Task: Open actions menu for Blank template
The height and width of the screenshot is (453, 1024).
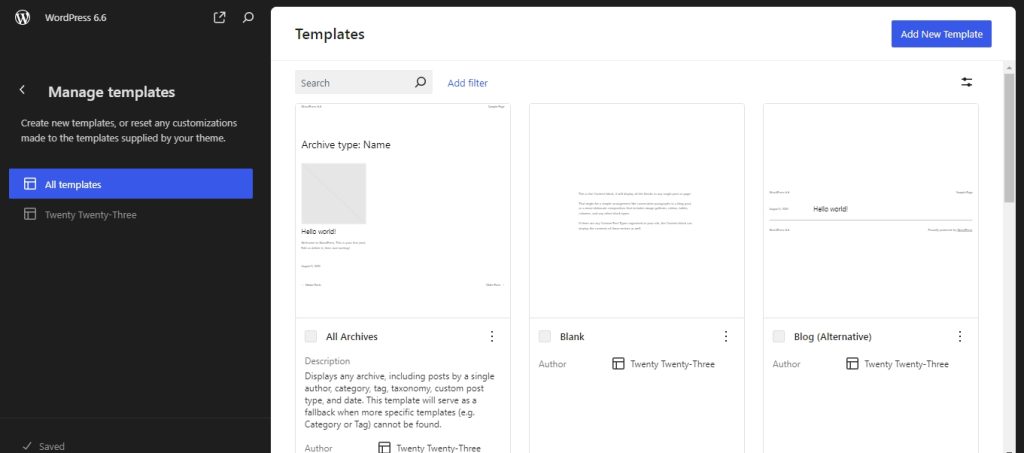Action: (x=726, y=336)
